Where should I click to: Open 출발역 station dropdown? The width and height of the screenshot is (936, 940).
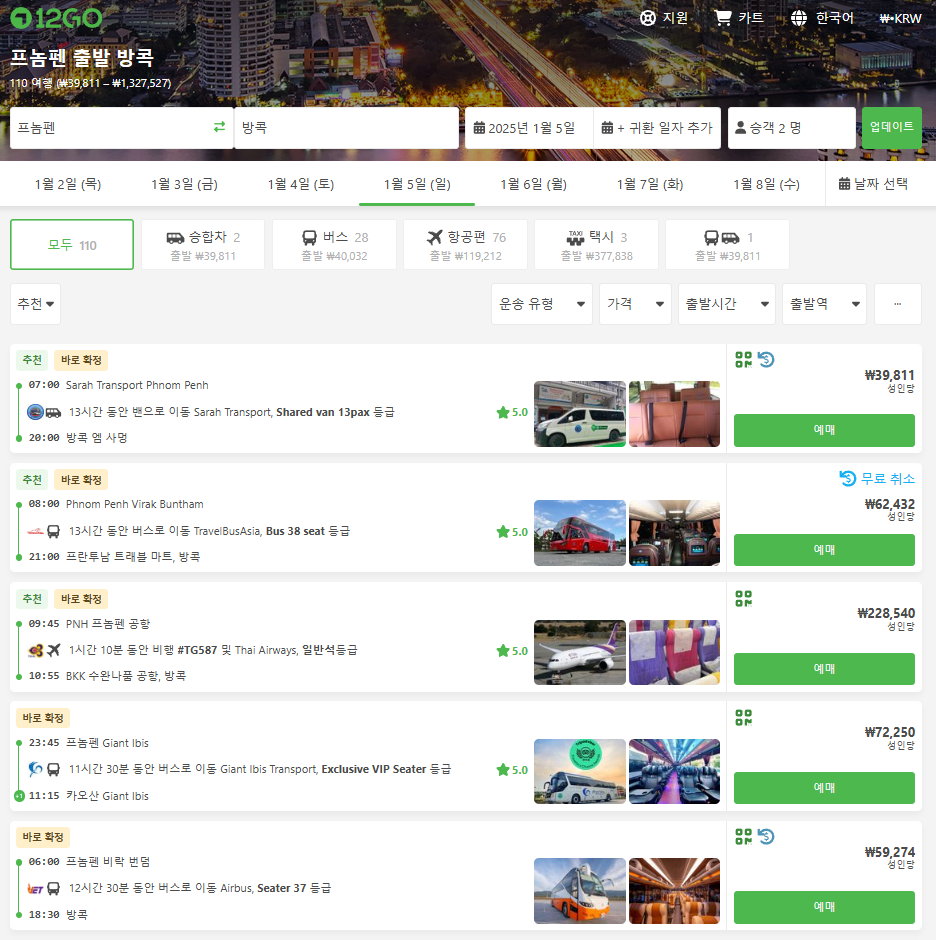tap(824, 304)
